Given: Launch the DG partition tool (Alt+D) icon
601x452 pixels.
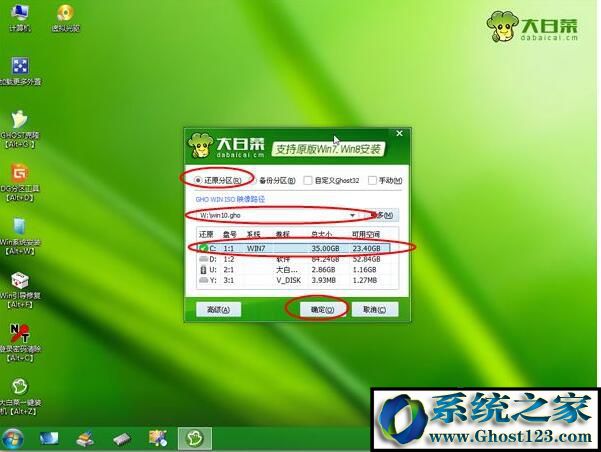Looking at the screenshot, I should [19, 183].
